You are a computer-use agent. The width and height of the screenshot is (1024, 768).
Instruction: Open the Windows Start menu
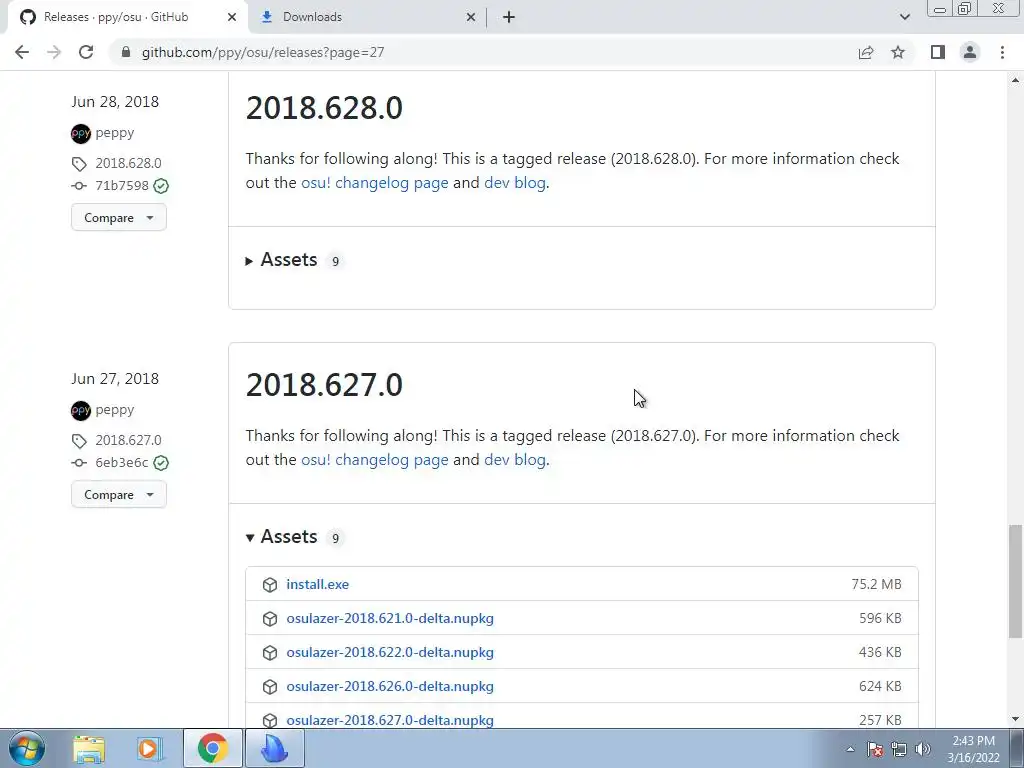pyautogui.click(x=27, y=748)
